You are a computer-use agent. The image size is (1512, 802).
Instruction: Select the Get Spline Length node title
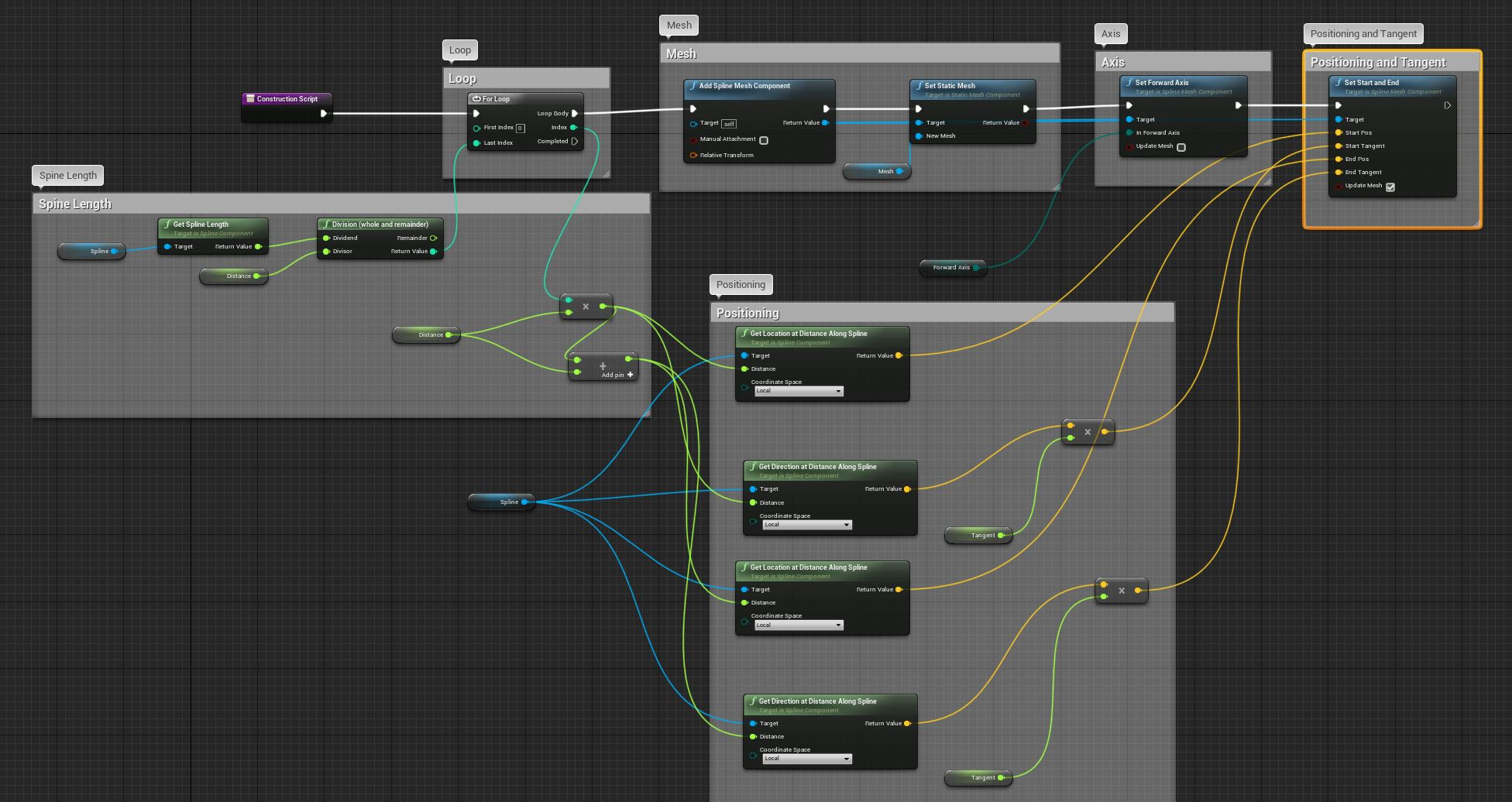(x=201, y=224)
